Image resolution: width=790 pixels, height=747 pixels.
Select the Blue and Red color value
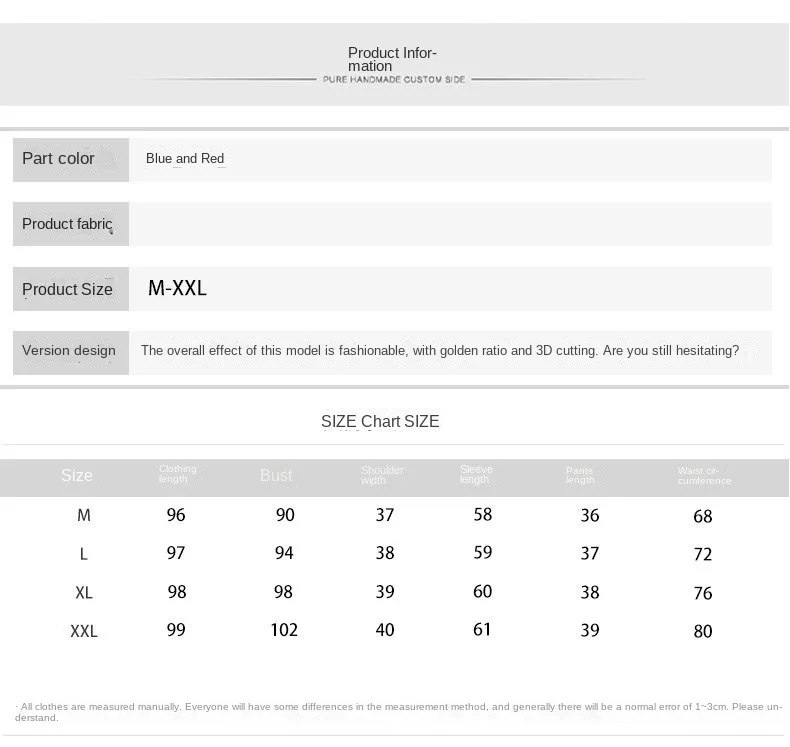[x=185, y=159]
